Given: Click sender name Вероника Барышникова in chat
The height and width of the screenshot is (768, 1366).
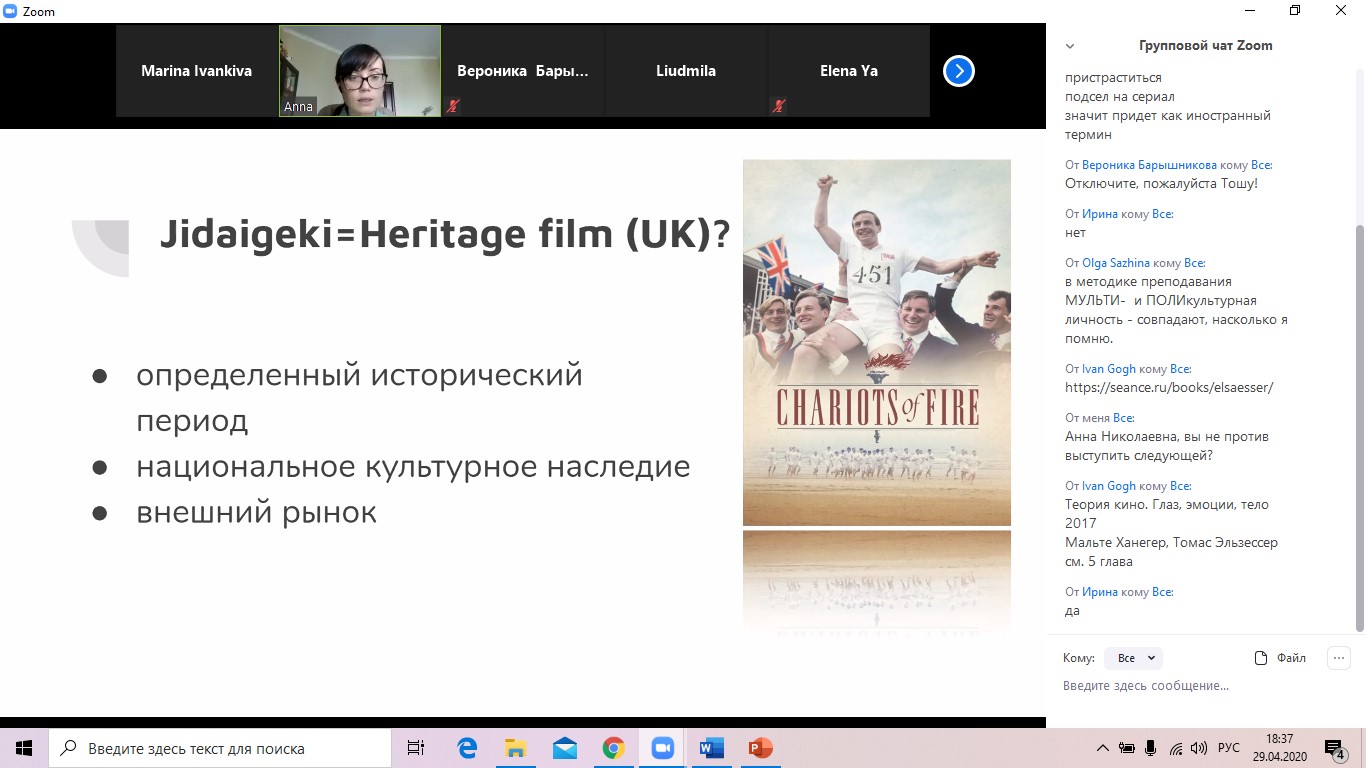Looking at the screenshot, I should 1149,165.
